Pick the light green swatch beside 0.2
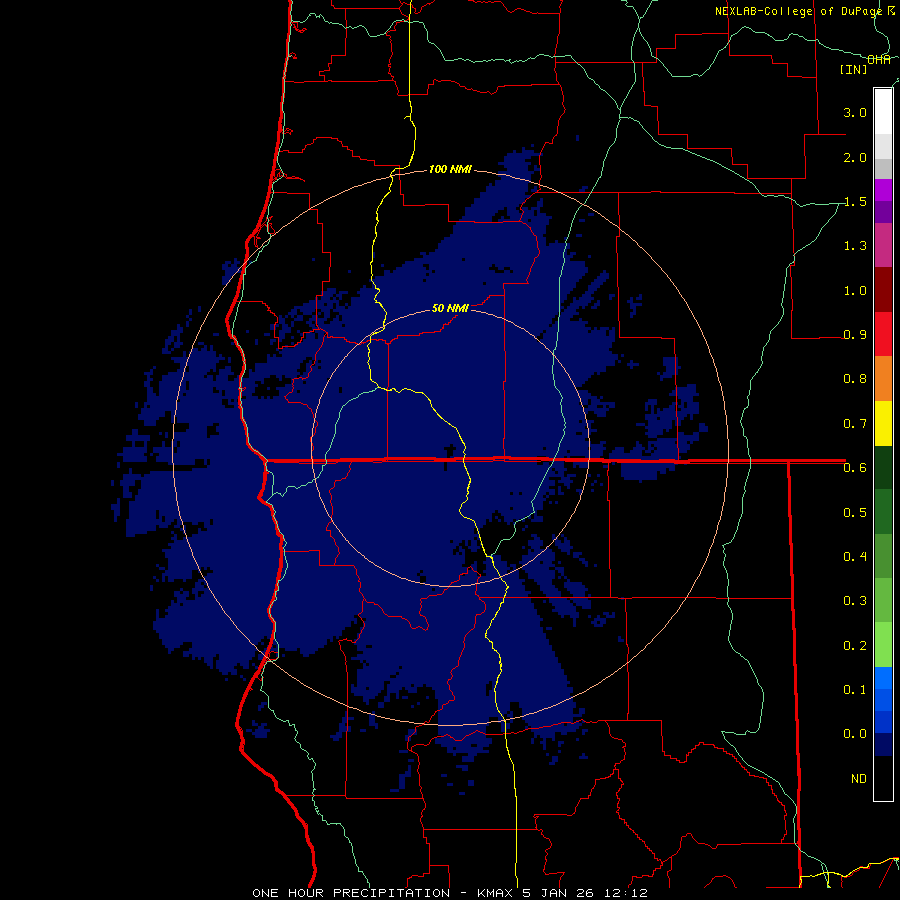Viewport: 900px width, 900px height. (883, 645)
